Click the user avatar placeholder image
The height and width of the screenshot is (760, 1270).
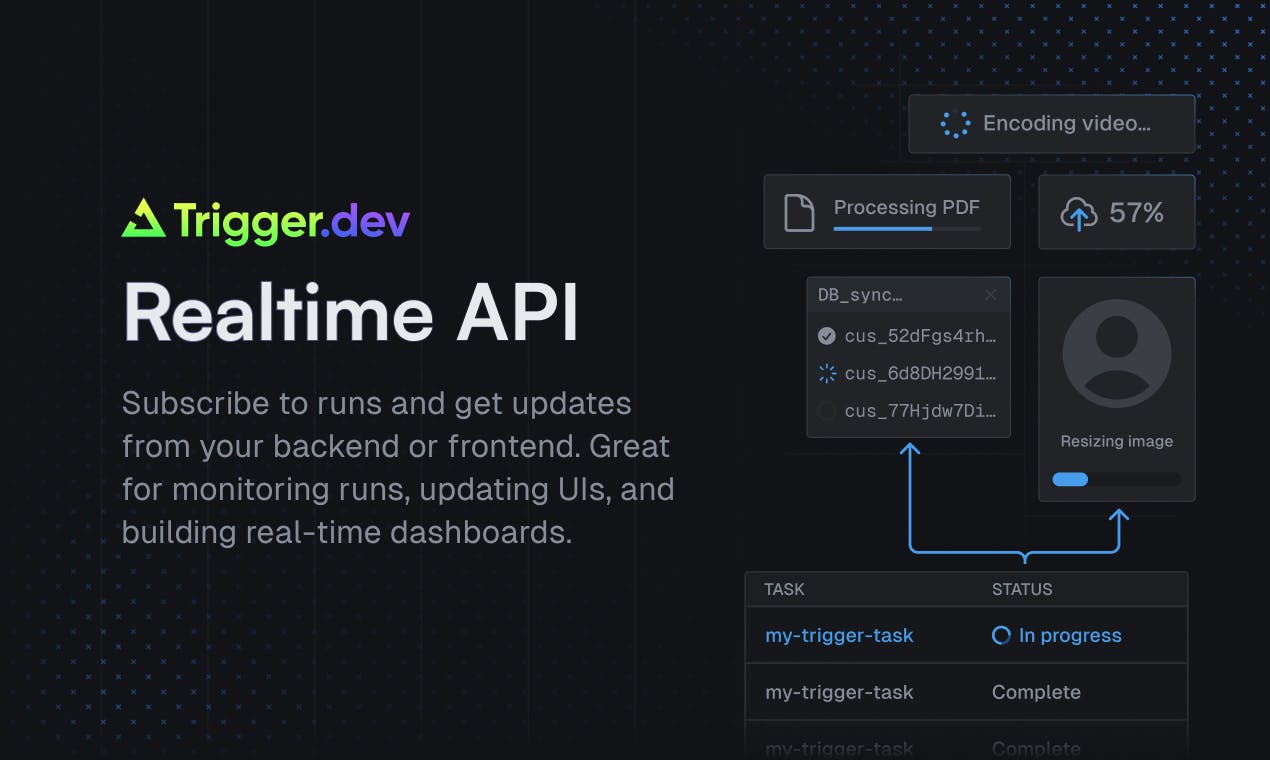1116,353
